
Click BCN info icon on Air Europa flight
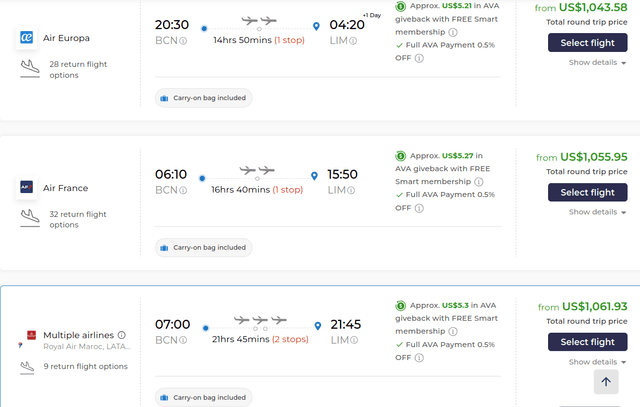click(183, 41)
